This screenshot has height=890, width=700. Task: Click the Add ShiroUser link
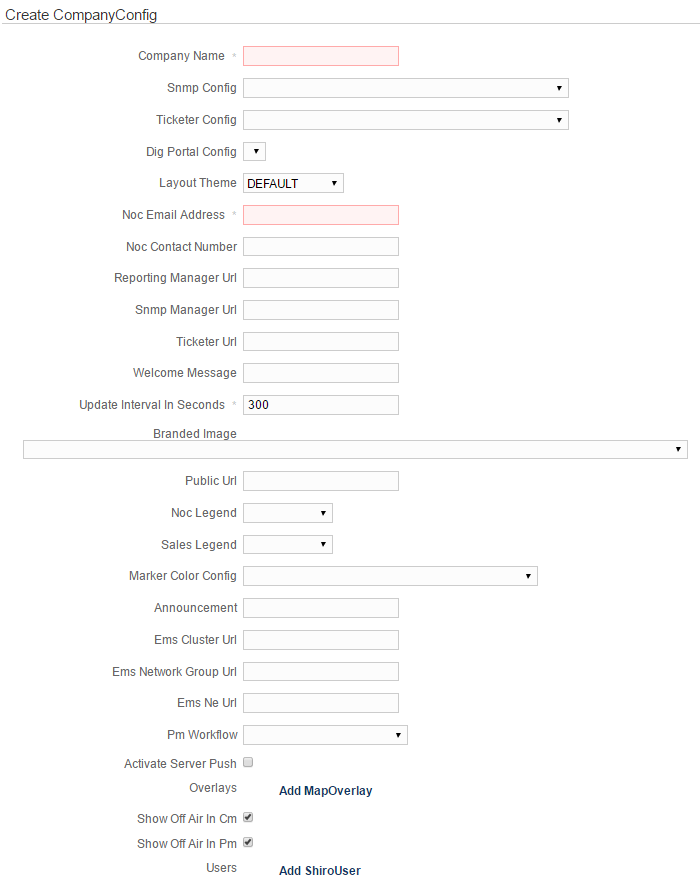click(319, 871)
